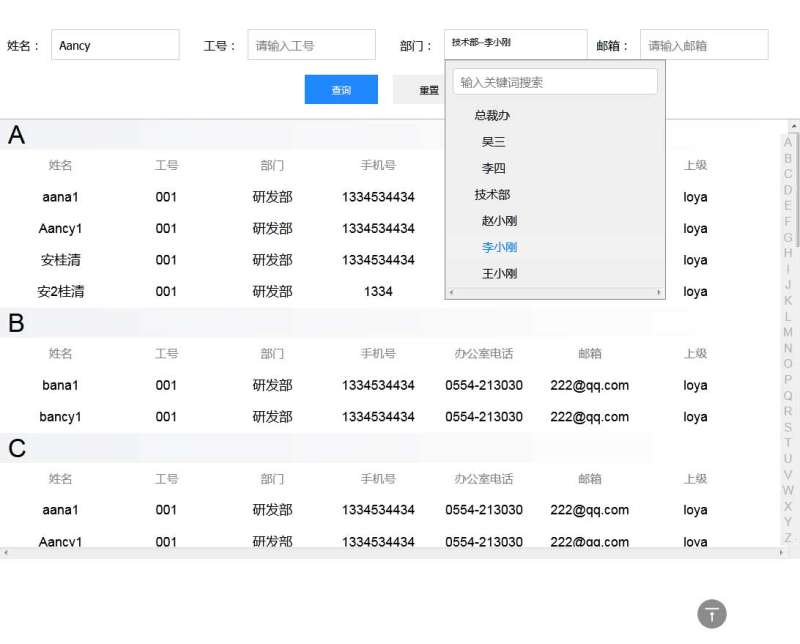
Task: Select the name cell bana1
Action: (x=60, y=385)
